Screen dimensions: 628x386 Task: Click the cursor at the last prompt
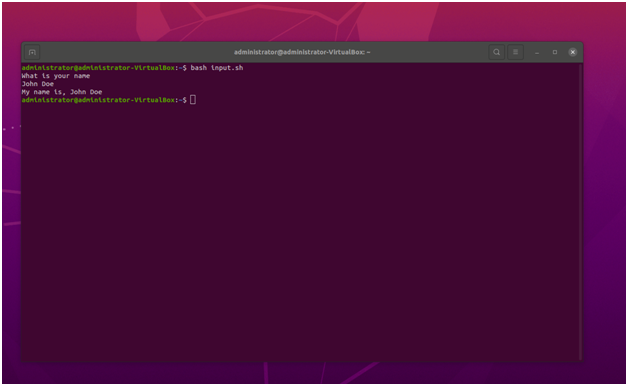(x=193, y=100)
